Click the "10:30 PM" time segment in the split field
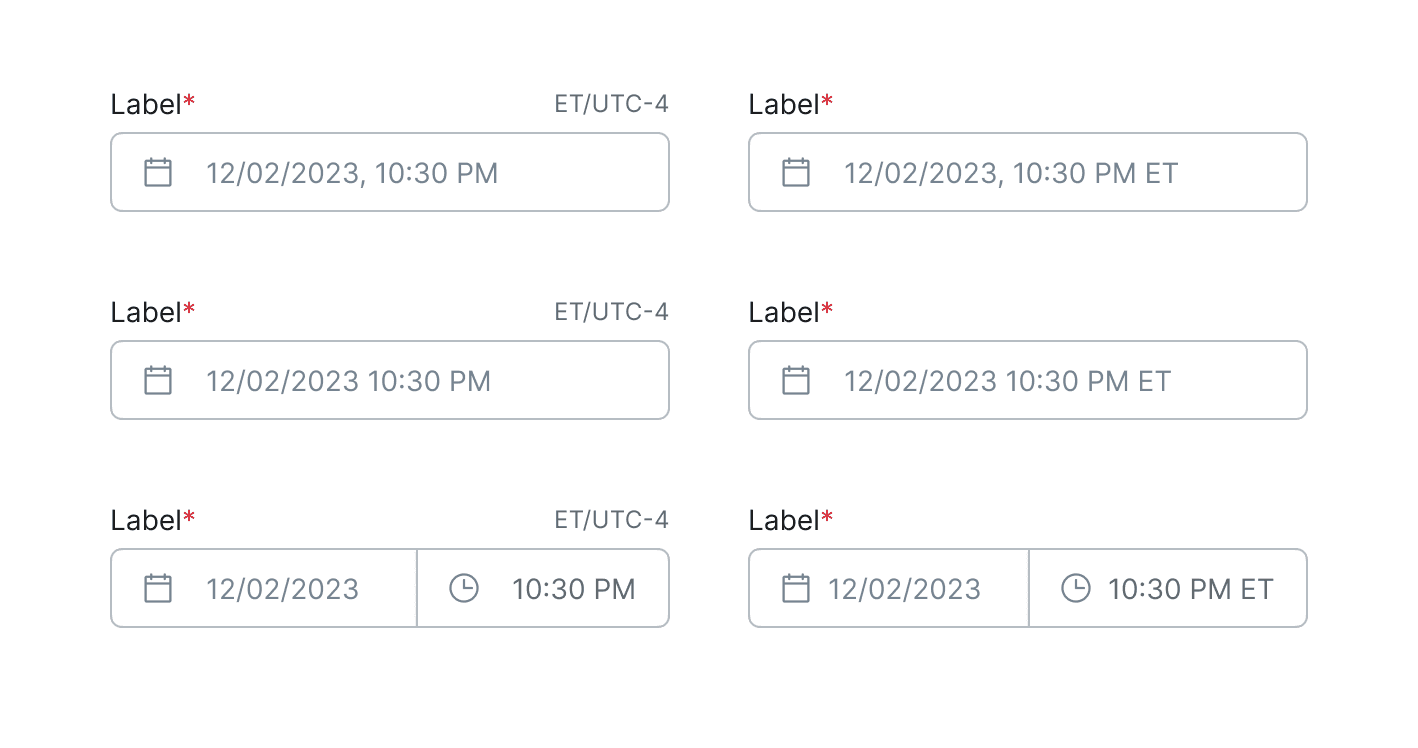This screenshot has width=1418, height=748. click(x=574, y=589)
